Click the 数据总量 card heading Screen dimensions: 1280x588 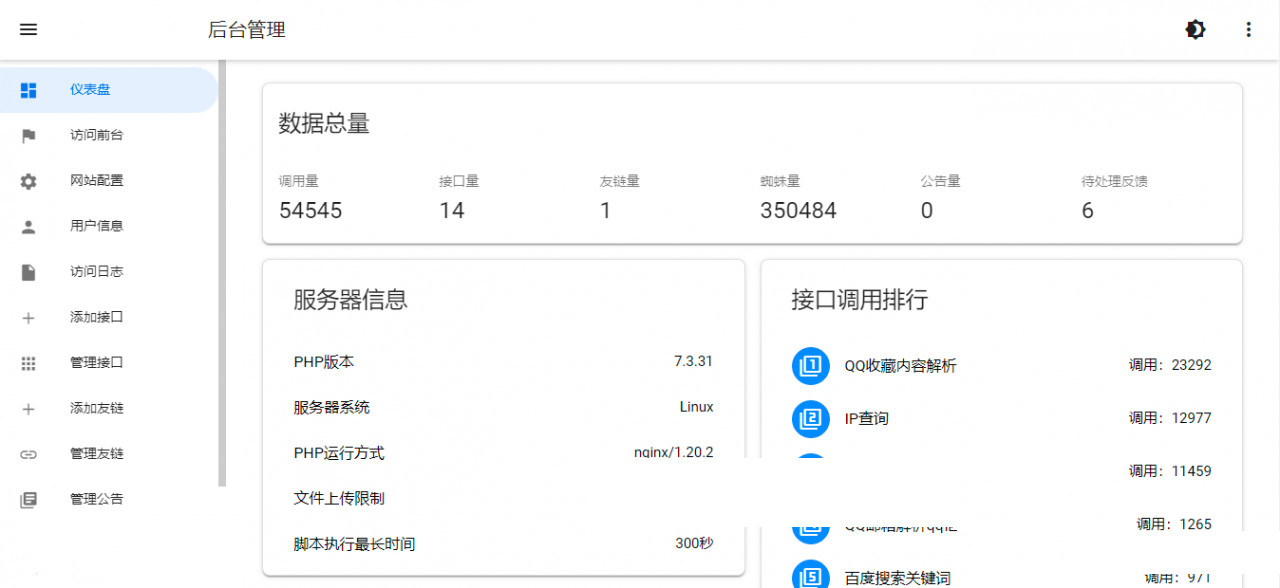(x=324, y=124)
